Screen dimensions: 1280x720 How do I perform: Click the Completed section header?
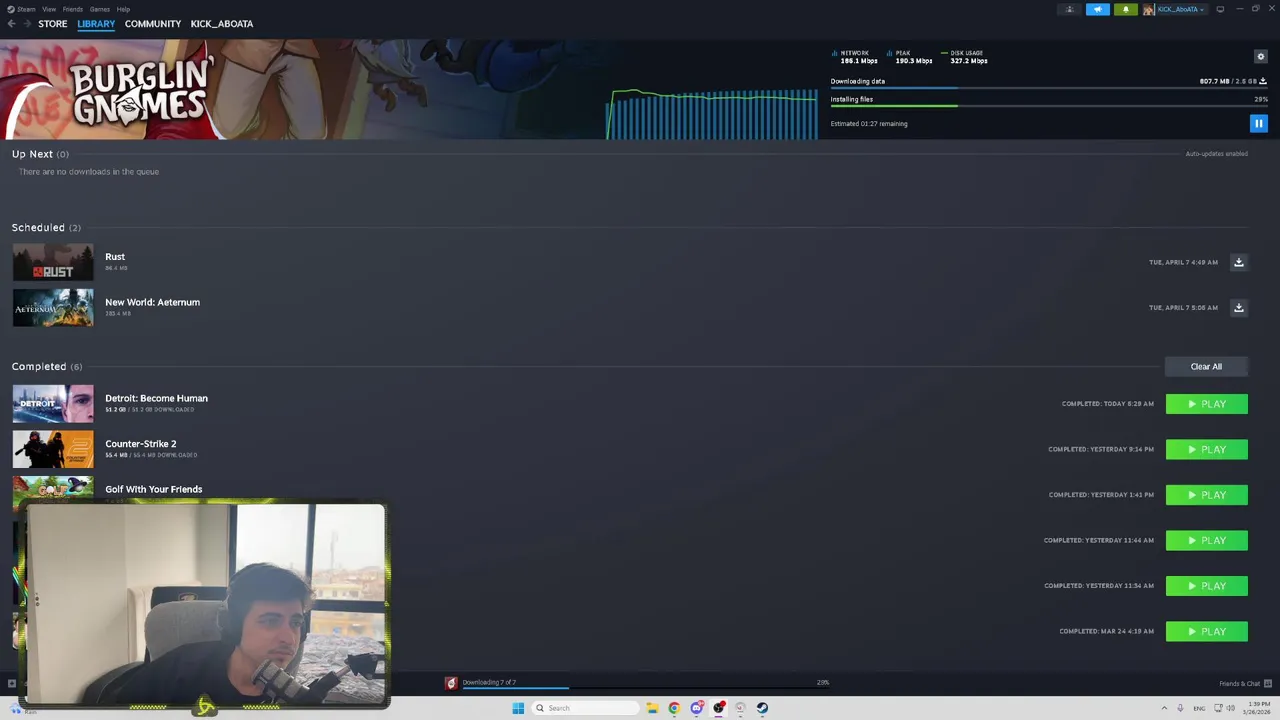pyautogui.click(x=47, y=367)
